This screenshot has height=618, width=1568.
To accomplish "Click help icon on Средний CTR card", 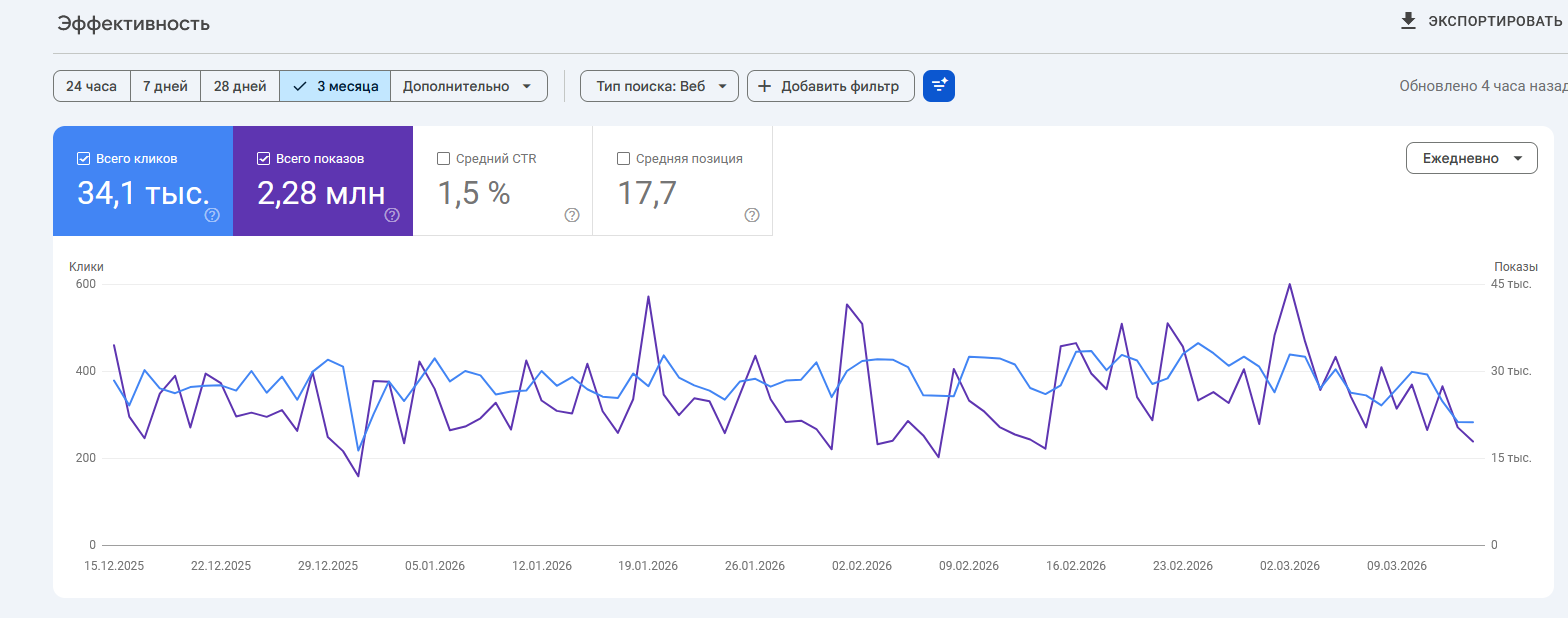I will pos(572,215).
